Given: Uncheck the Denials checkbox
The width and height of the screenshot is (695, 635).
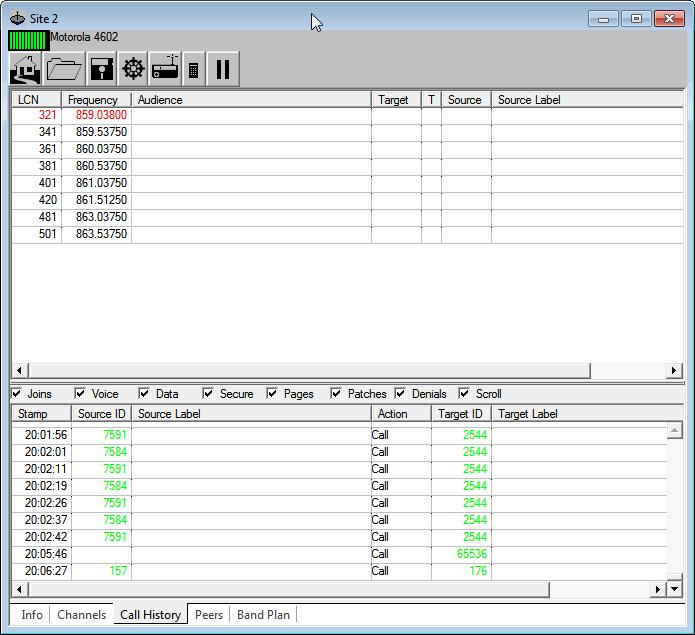Looking at the screenshot, I should coord(400,393).
